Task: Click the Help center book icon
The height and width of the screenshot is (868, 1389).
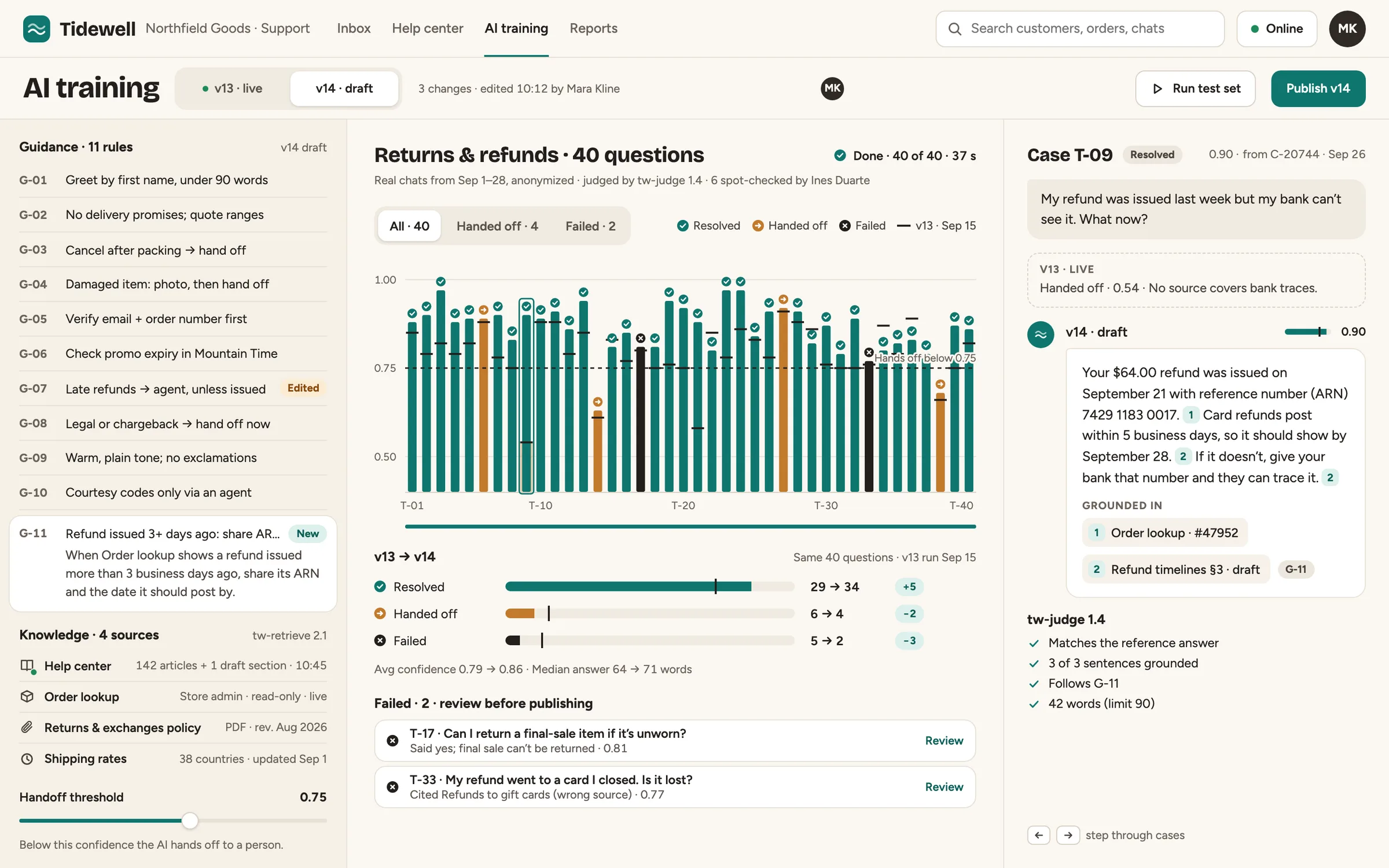Action: (x=27, y=666)
